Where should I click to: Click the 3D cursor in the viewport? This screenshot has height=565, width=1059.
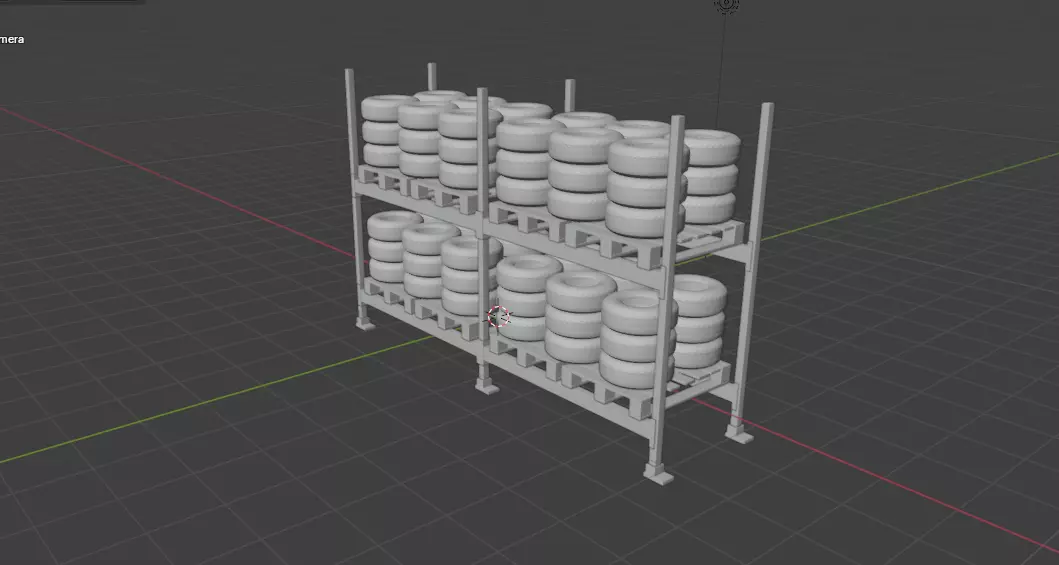tap(498, 316)
